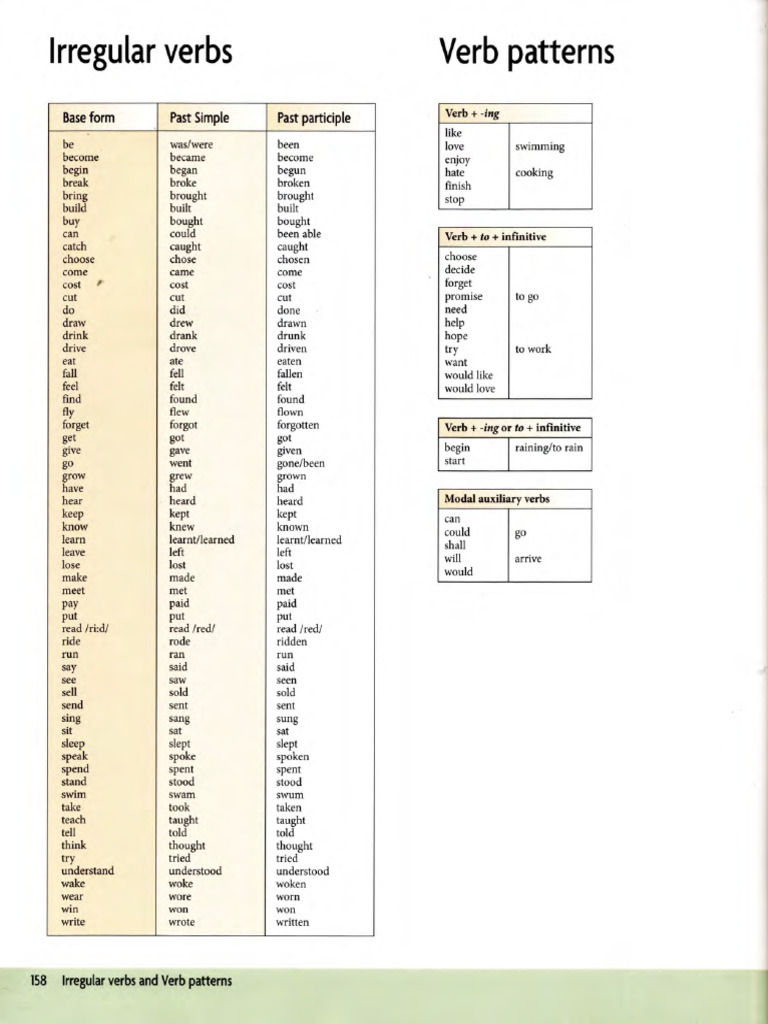The height and width of the screenshot is (1024, 768).
Task: Click the word "was/were"
Action: click(x=191, y=144)
